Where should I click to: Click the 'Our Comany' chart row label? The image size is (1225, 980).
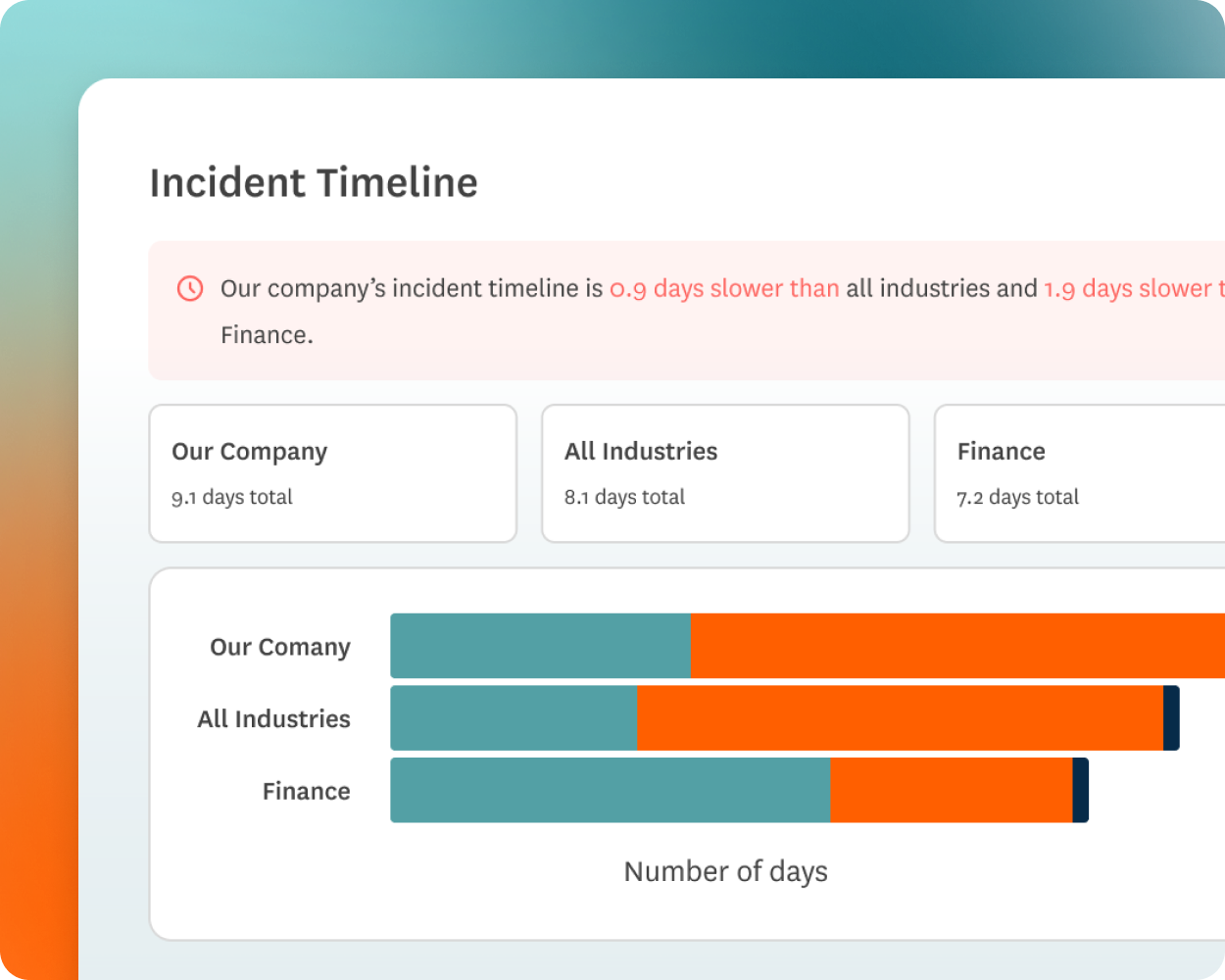coord(279,647)
